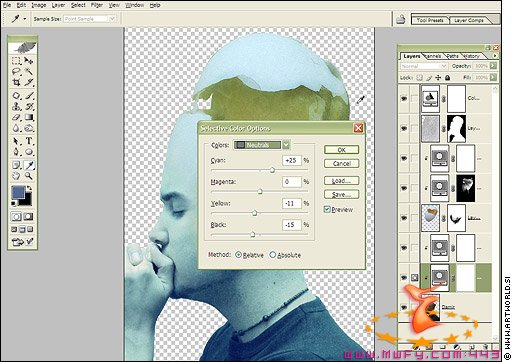
Task: Open the File Browser from options bar
Action: (x=400, y=19)
